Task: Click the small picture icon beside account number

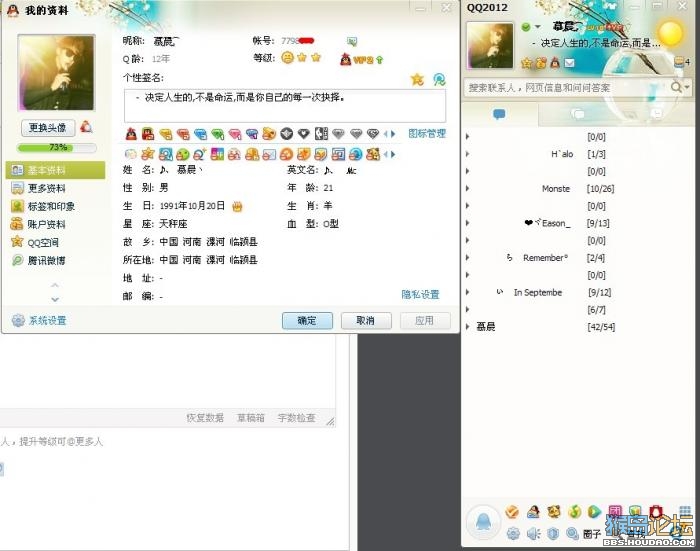Action: pyautogui.click(x=352, y=42)
